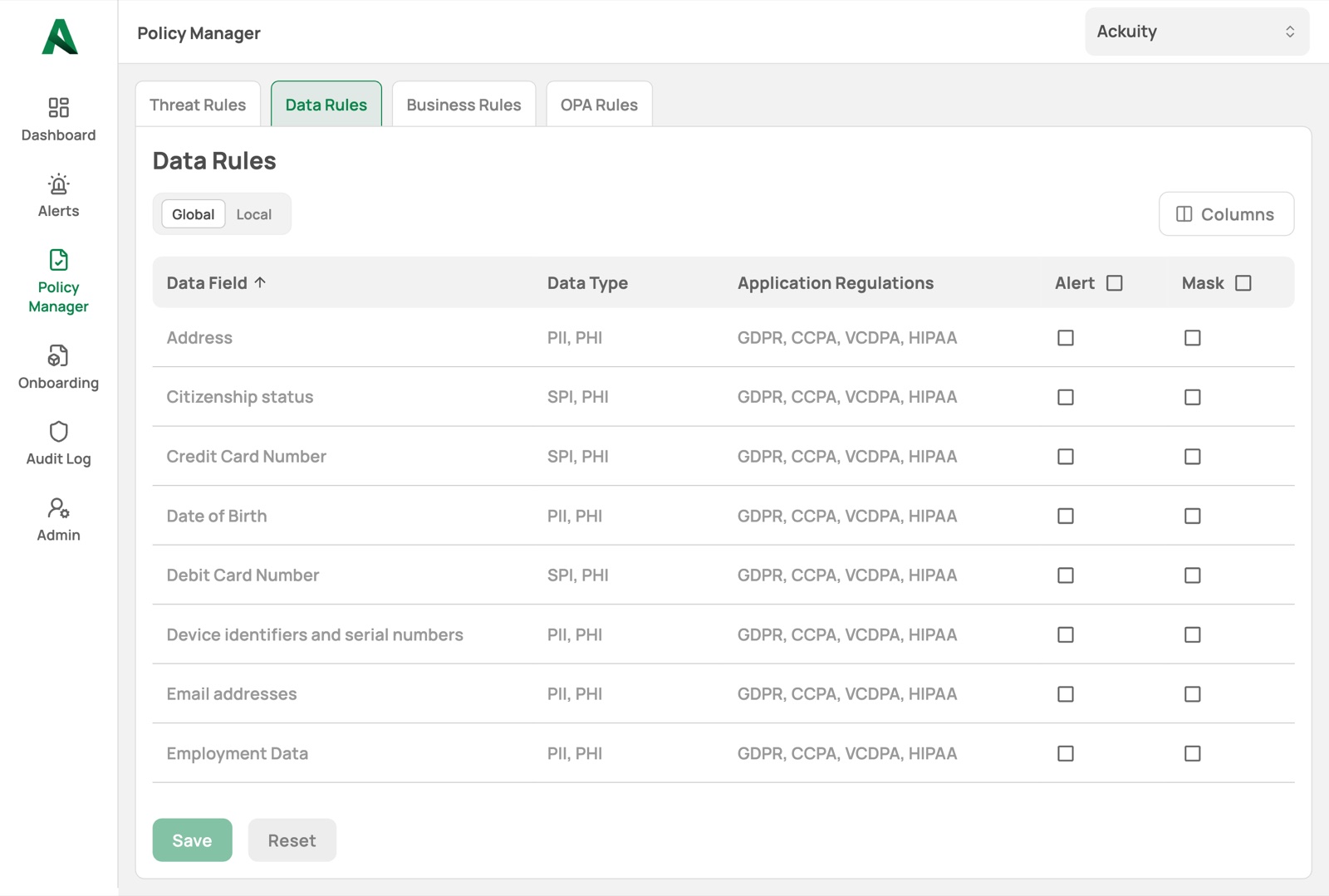Screen dimensions: 1329x896
Task: Check Mask for Citizenship status
Action: click(x=1193, y=397)
